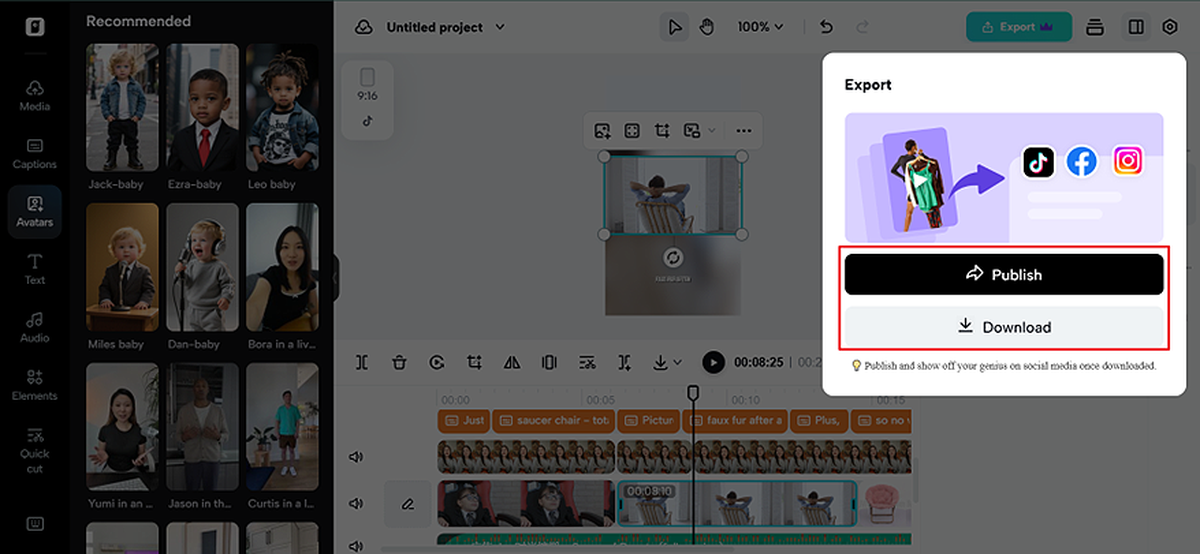Select the hand pan tool
This screenshot has width=1200, height=554.
pyautogui.click(x=707, y=27)
